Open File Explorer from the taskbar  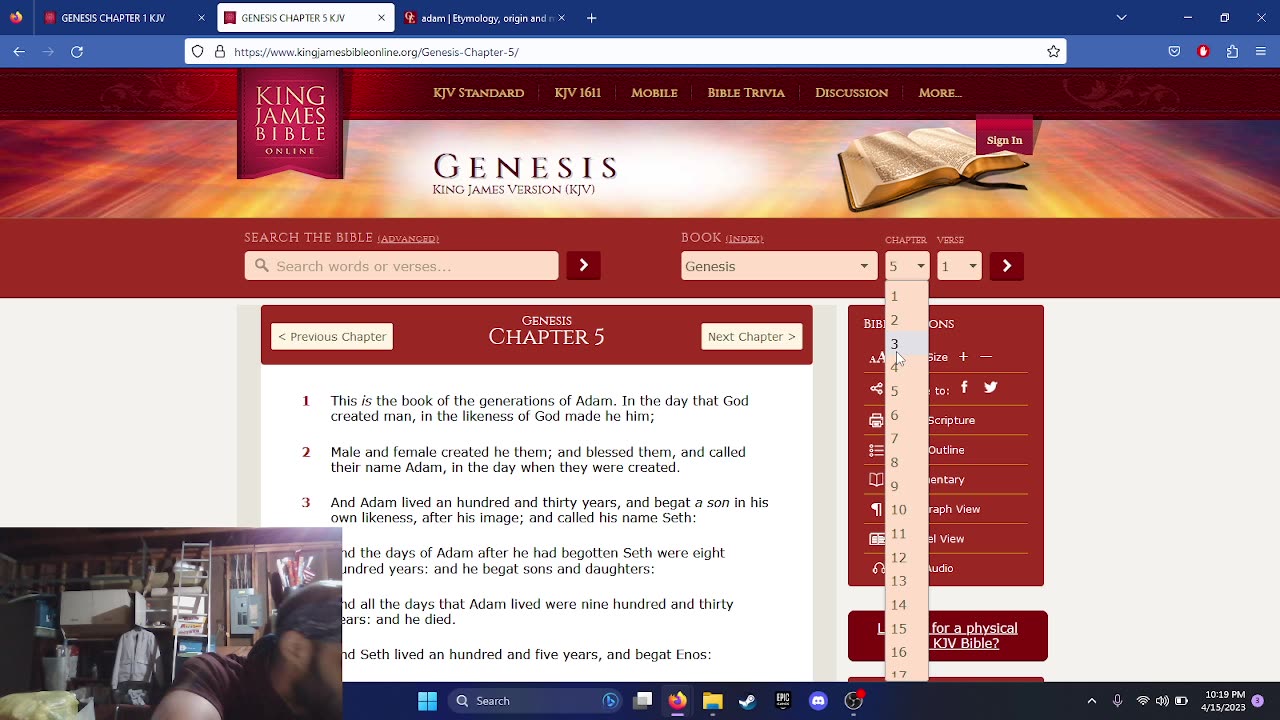712,701
